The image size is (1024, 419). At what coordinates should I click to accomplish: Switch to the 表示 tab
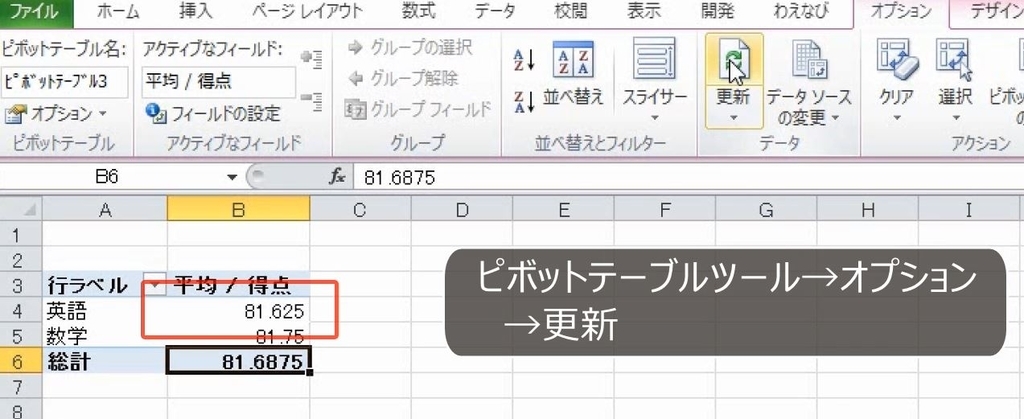(x=643, y=10)
